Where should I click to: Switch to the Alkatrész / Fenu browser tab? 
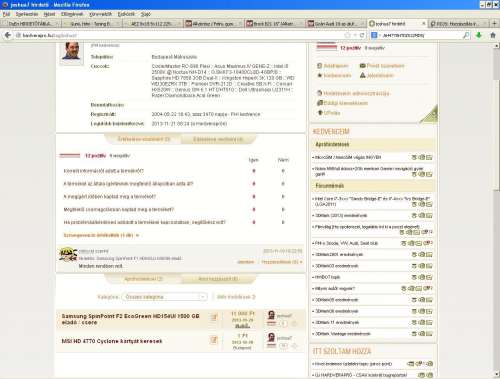tap(213, 24)
